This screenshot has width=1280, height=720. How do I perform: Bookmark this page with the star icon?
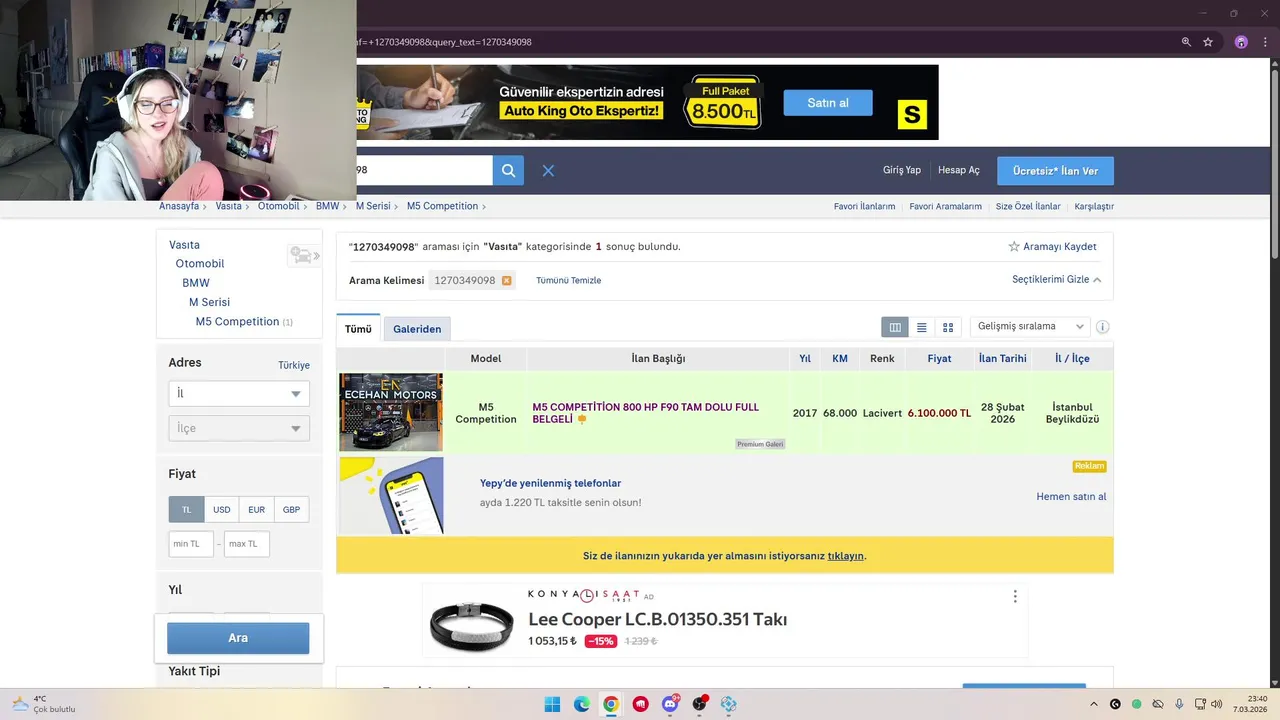click(x=1208, y=42)
